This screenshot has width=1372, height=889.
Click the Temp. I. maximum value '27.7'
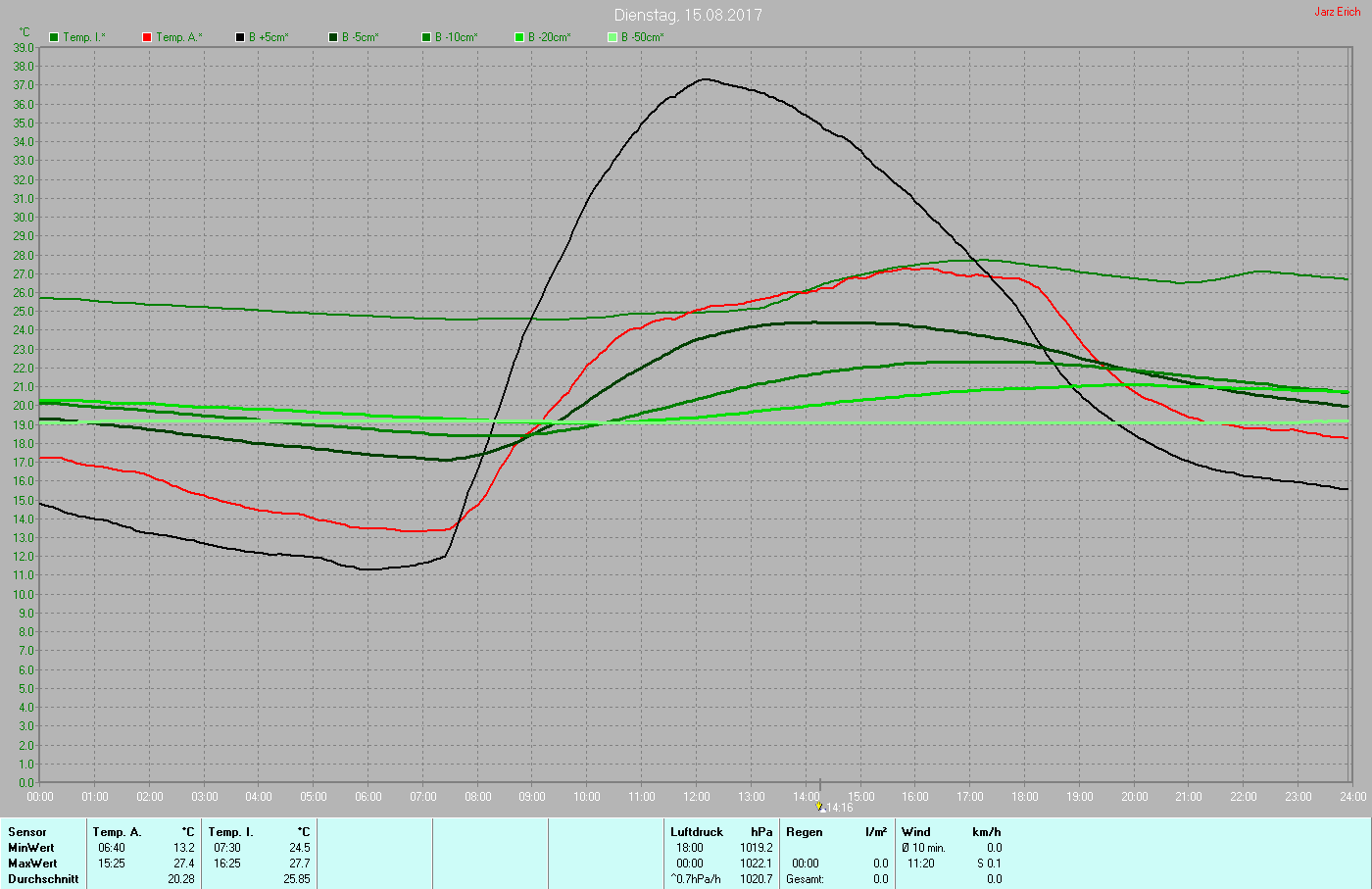[x=300, y=864]
